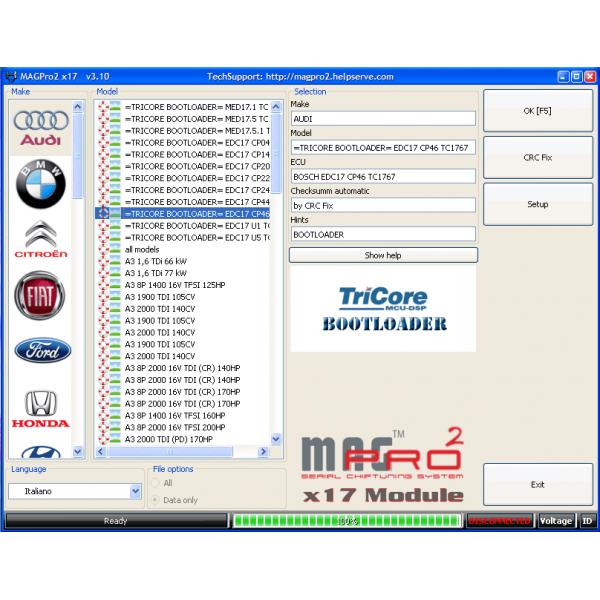Select '=TRICORE BOOTLOADER= MED17.5' row

(x=196, y=119)
